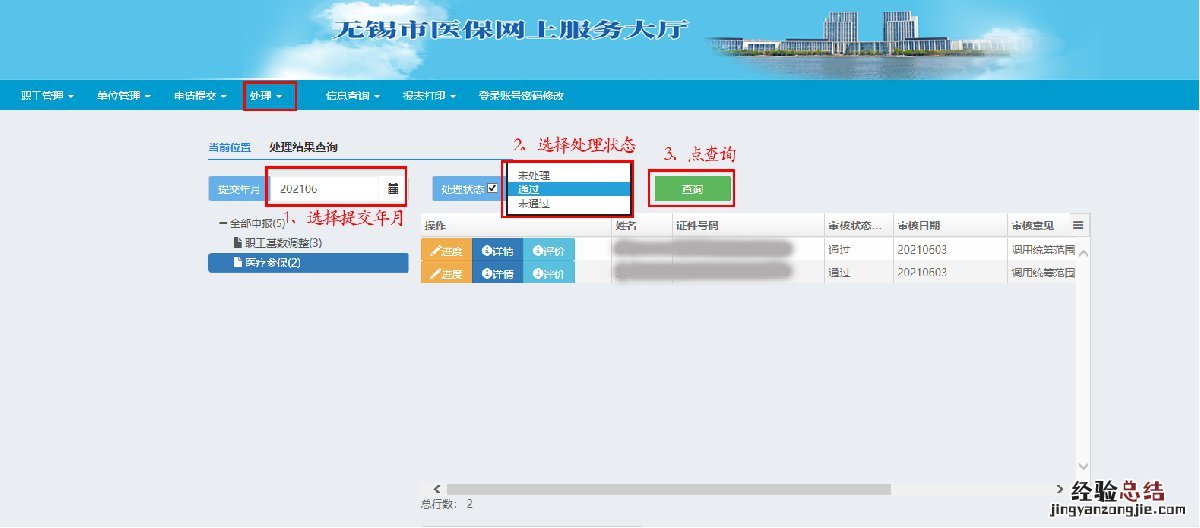The image size is (1200, 528).
Task: Click the green 查询 button
Action: pyautogui.click(x=692, y=188)
